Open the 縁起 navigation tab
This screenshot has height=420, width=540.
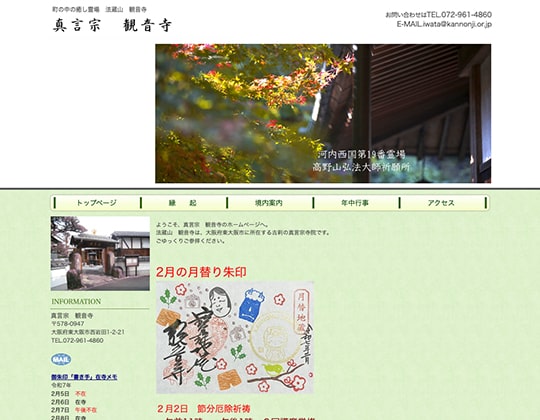point(183,203)
